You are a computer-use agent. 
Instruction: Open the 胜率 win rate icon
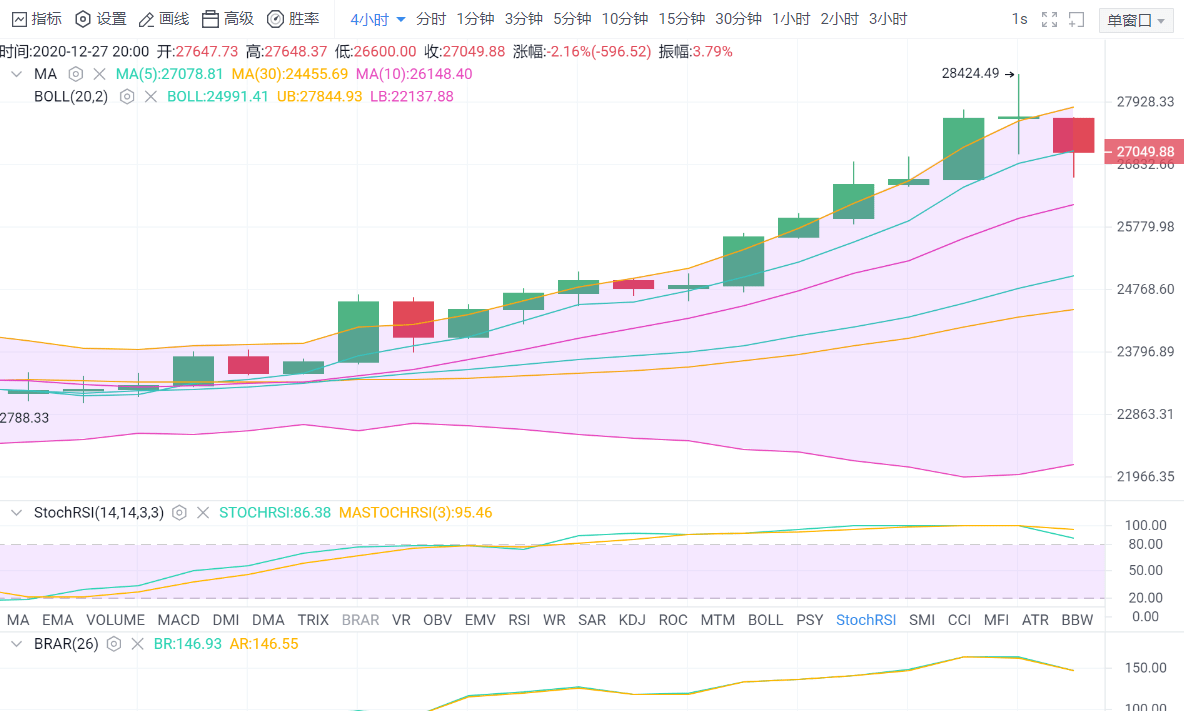pyautogui.click(x=276, y=19)
